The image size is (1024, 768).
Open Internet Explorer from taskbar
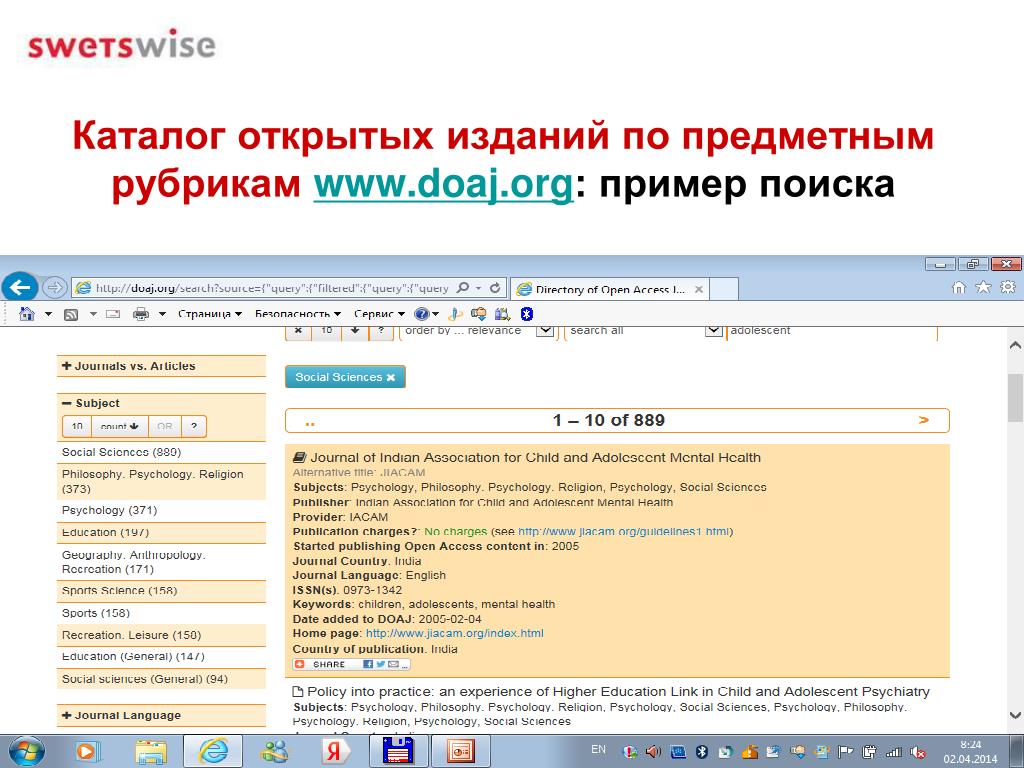pos(213,751)
